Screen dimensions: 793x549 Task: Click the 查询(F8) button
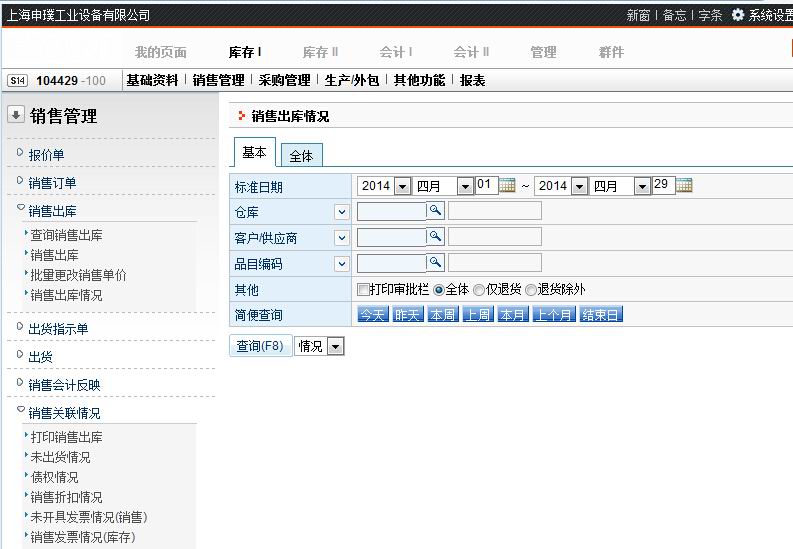pyautogui.click(x=260, y=346)
